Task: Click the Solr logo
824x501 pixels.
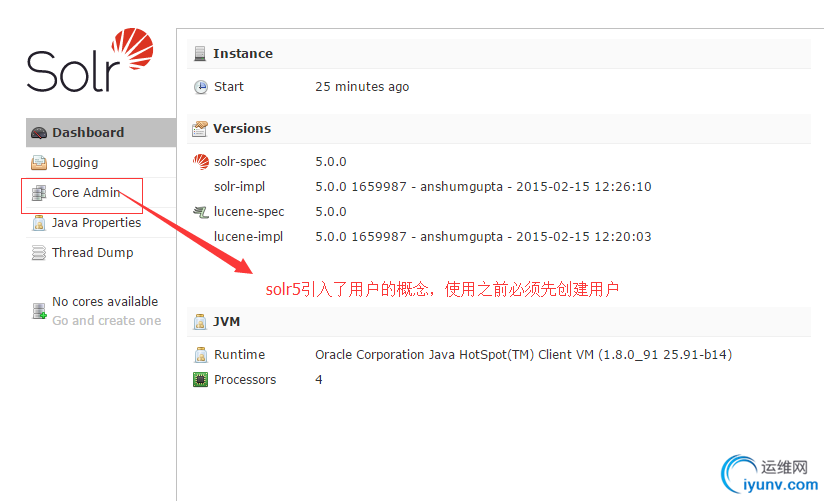Action: (x=90, y=60)
